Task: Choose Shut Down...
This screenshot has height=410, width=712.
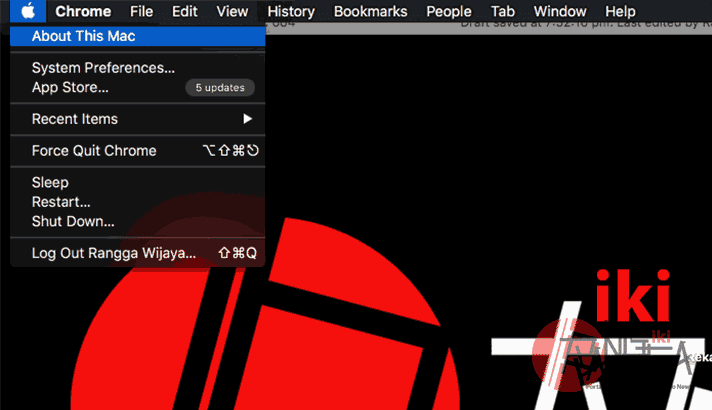Action: coord(138,222)
